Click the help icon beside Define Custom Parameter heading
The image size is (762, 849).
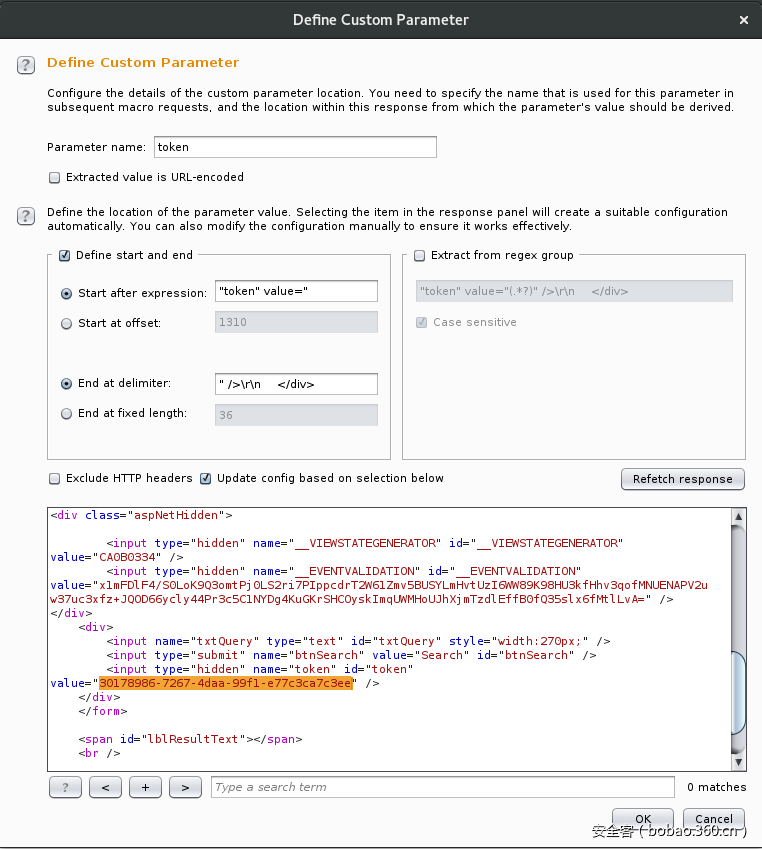26,65
